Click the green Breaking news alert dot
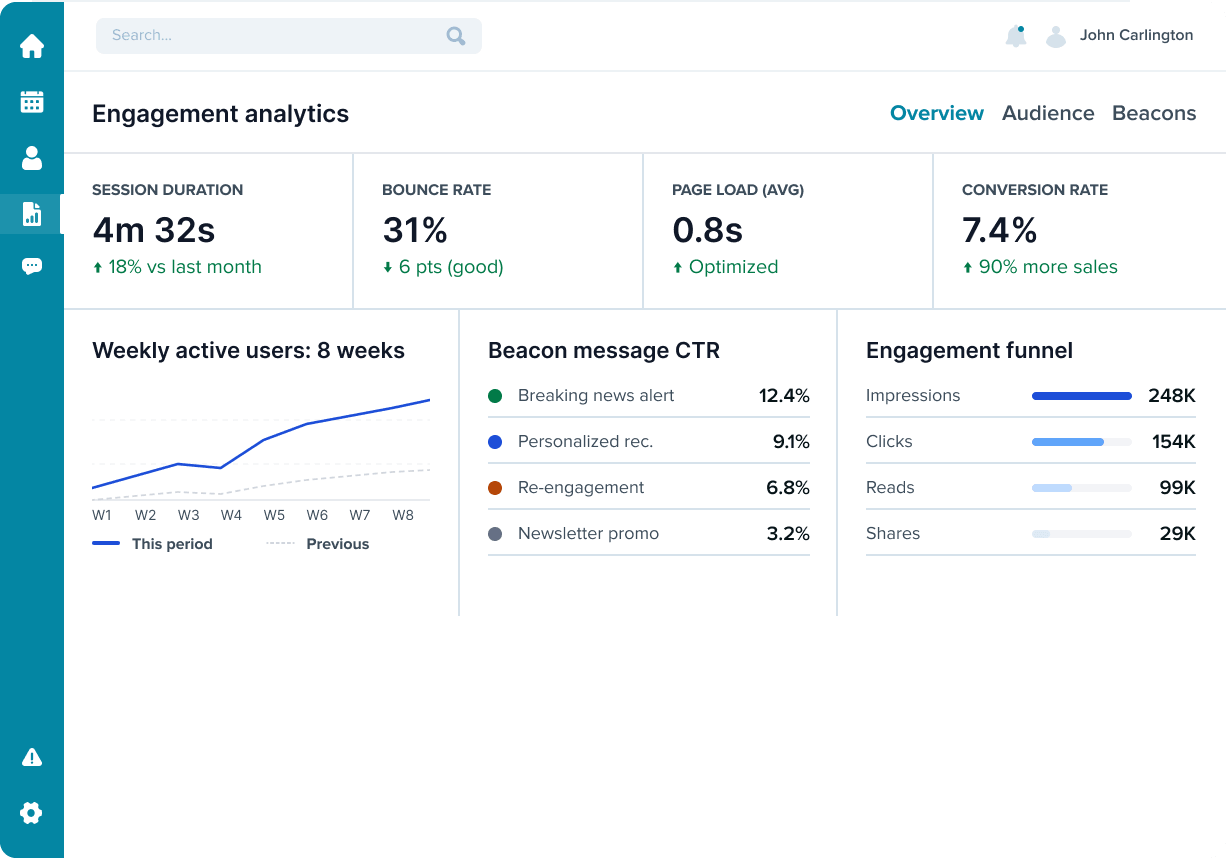Screen dimensions: 1226x858 495,396
